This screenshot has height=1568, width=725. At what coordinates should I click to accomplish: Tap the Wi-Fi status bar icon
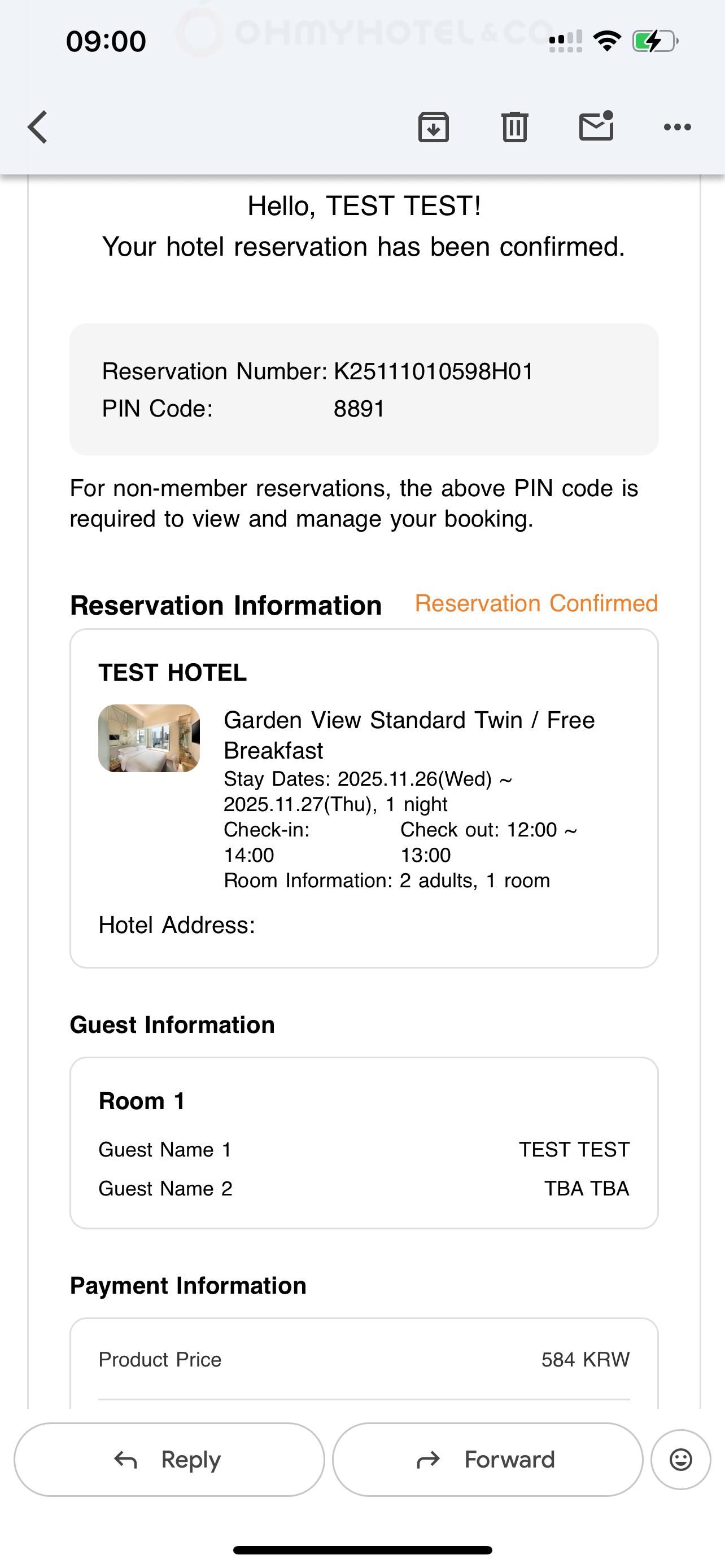pos(607,41)
